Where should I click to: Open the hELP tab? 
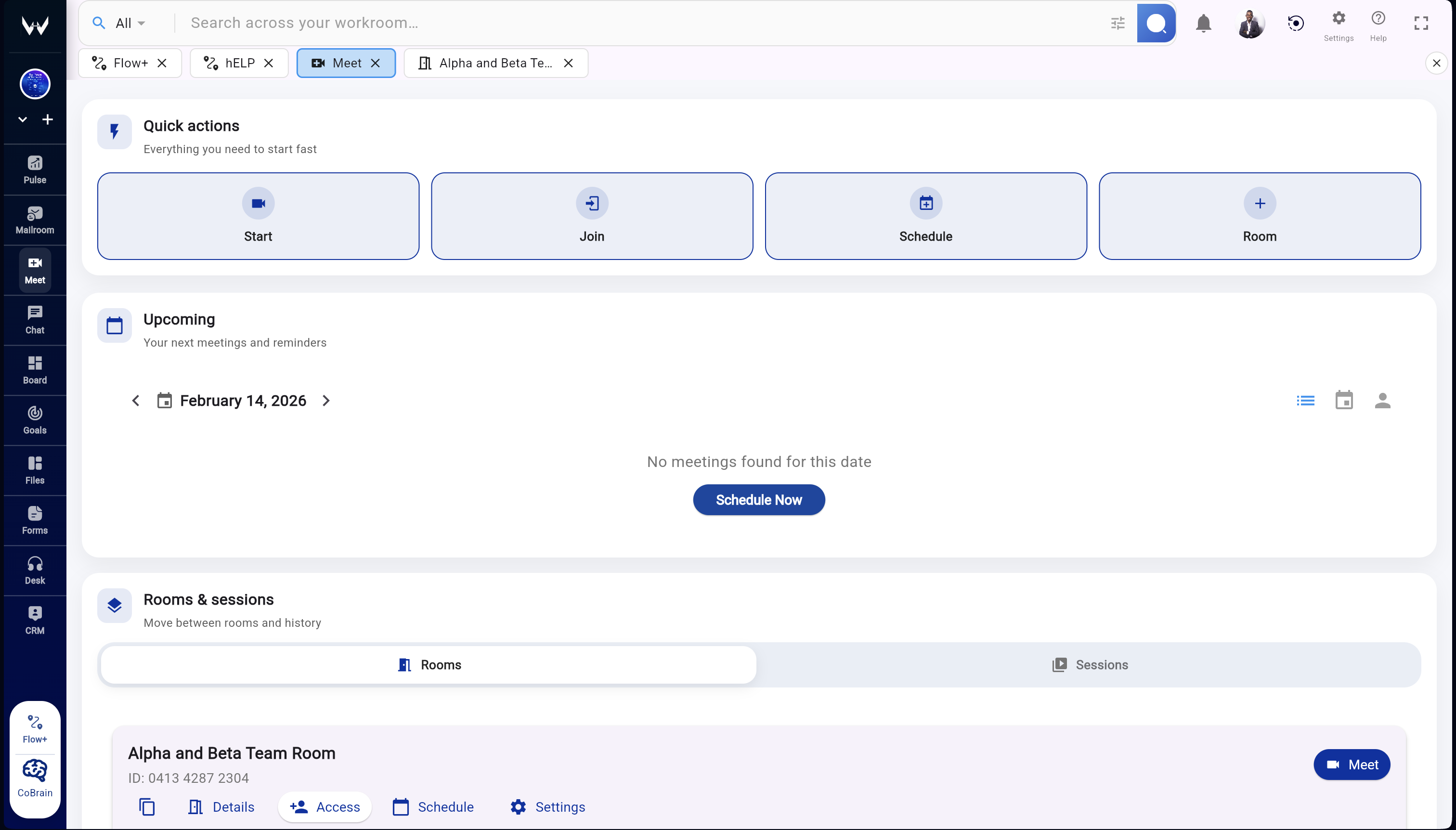[239, 63]
